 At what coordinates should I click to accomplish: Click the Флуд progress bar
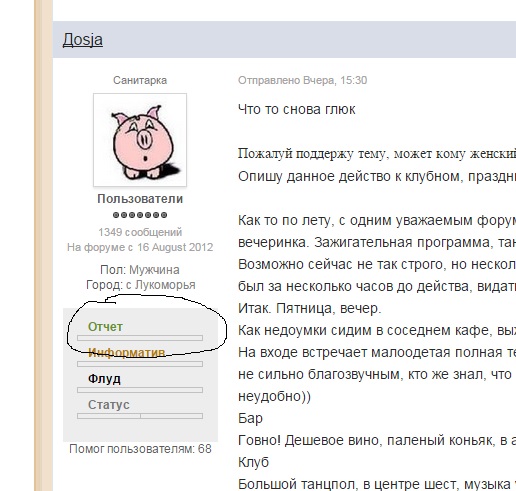click(x=140, y=390)
